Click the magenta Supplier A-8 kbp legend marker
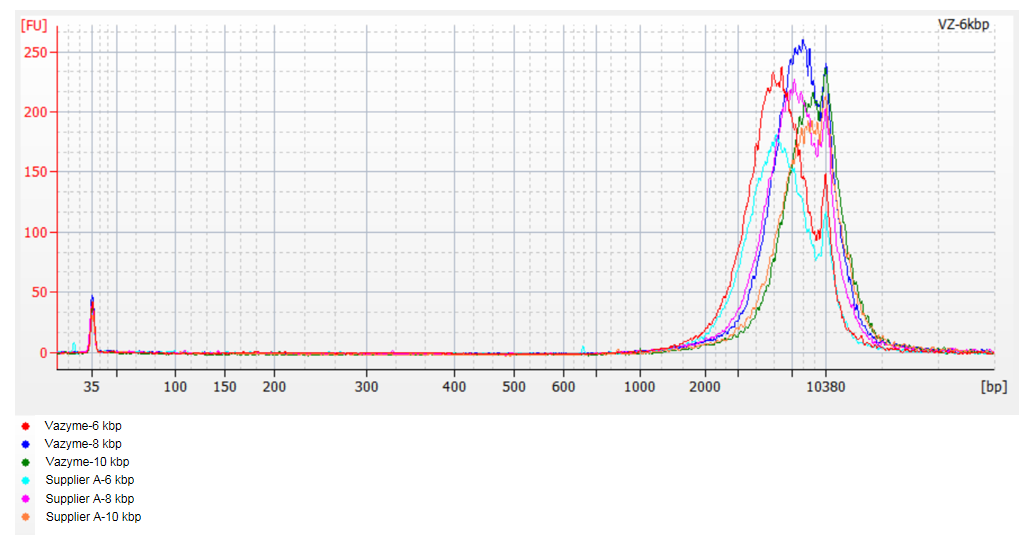 [25, 498]
